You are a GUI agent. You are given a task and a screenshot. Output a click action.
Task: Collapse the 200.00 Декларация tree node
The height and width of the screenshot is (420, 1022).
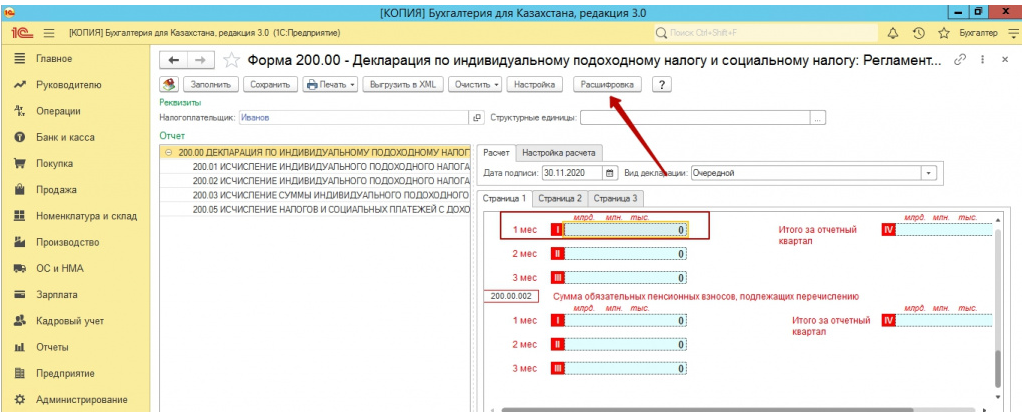168,154
